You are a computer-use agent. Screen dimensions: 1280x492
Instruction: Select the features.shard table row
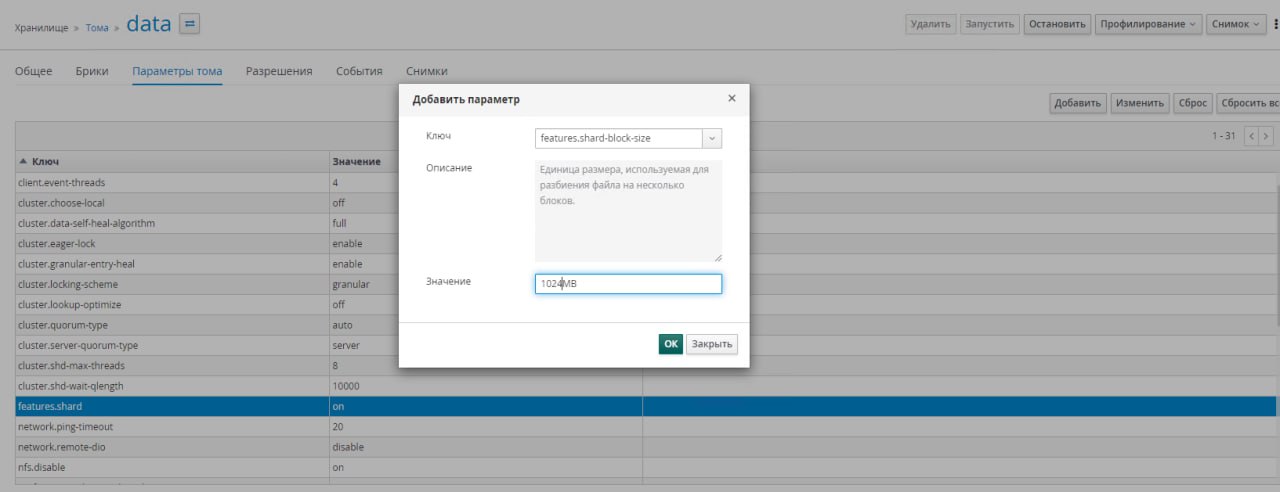coord(646,406)
